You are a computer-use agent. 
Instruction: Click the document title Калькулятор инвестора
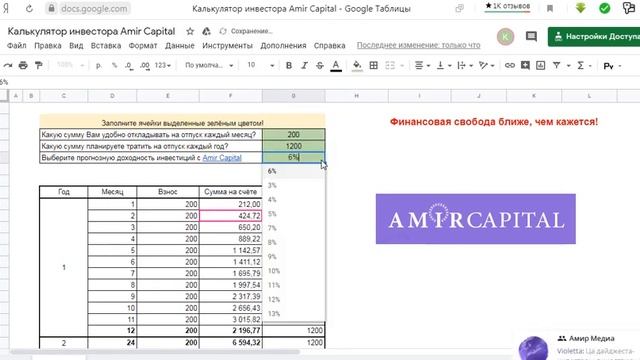91,31
